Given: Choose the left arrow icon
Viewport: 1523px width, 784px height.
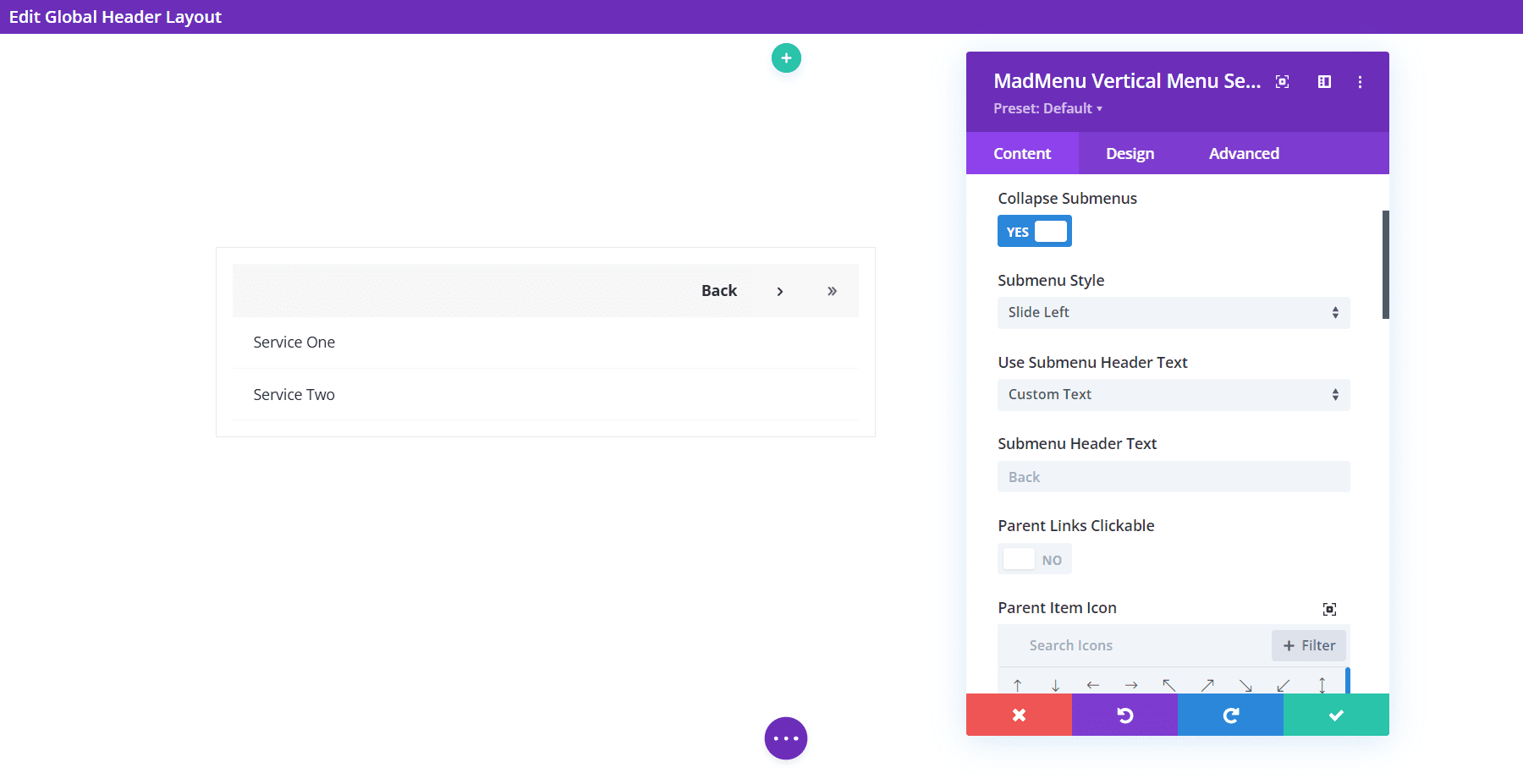Looking at the screenshot, I should pos(1093,684).
